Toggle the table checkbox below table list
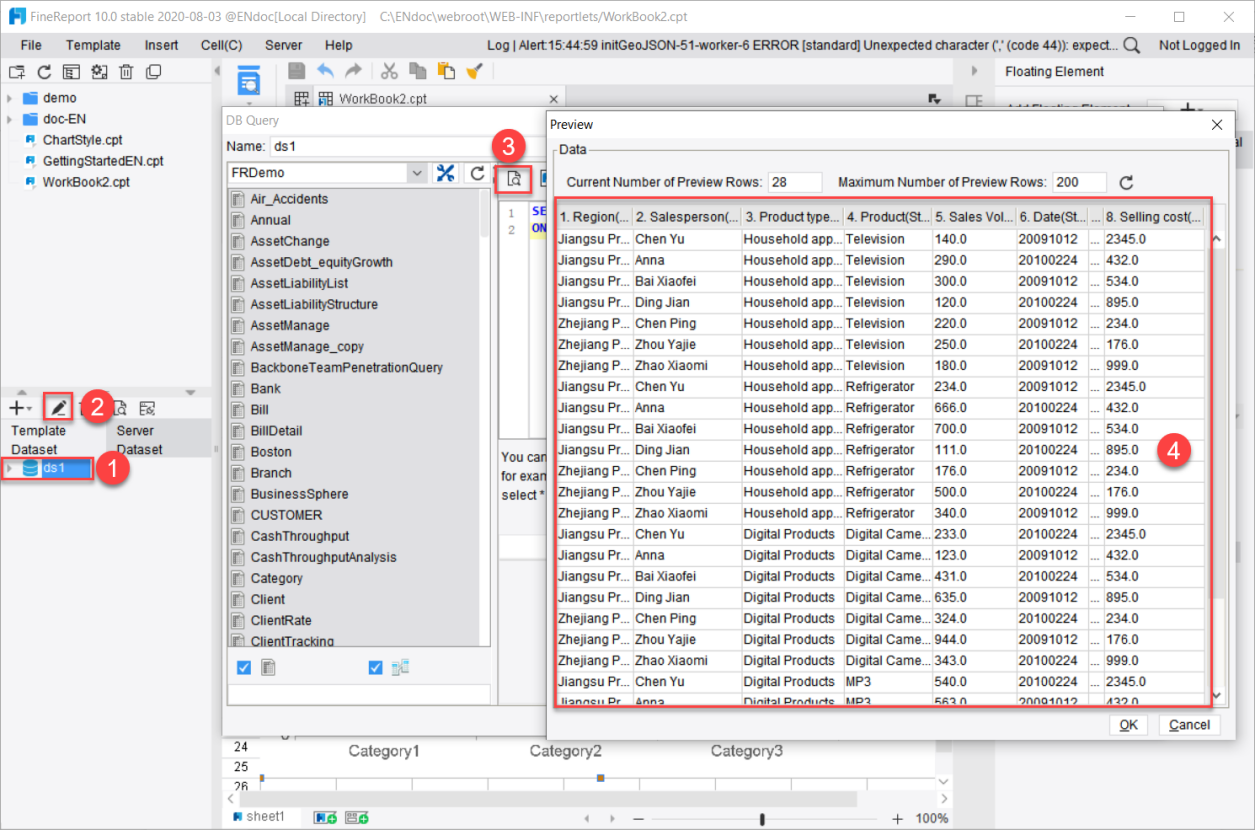Image resolution: width=1255 pixels, height=830 pixels. [x=244, y=667]
